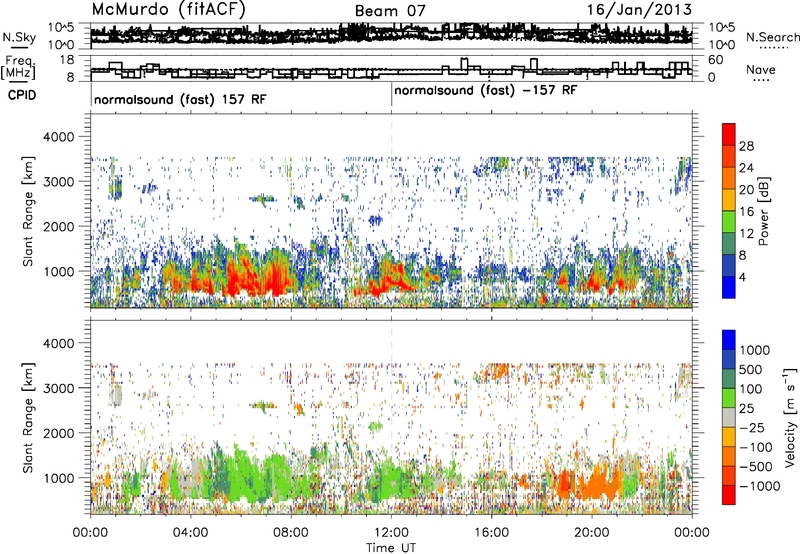Click the "12:00" time tick label

click(391, 533)
